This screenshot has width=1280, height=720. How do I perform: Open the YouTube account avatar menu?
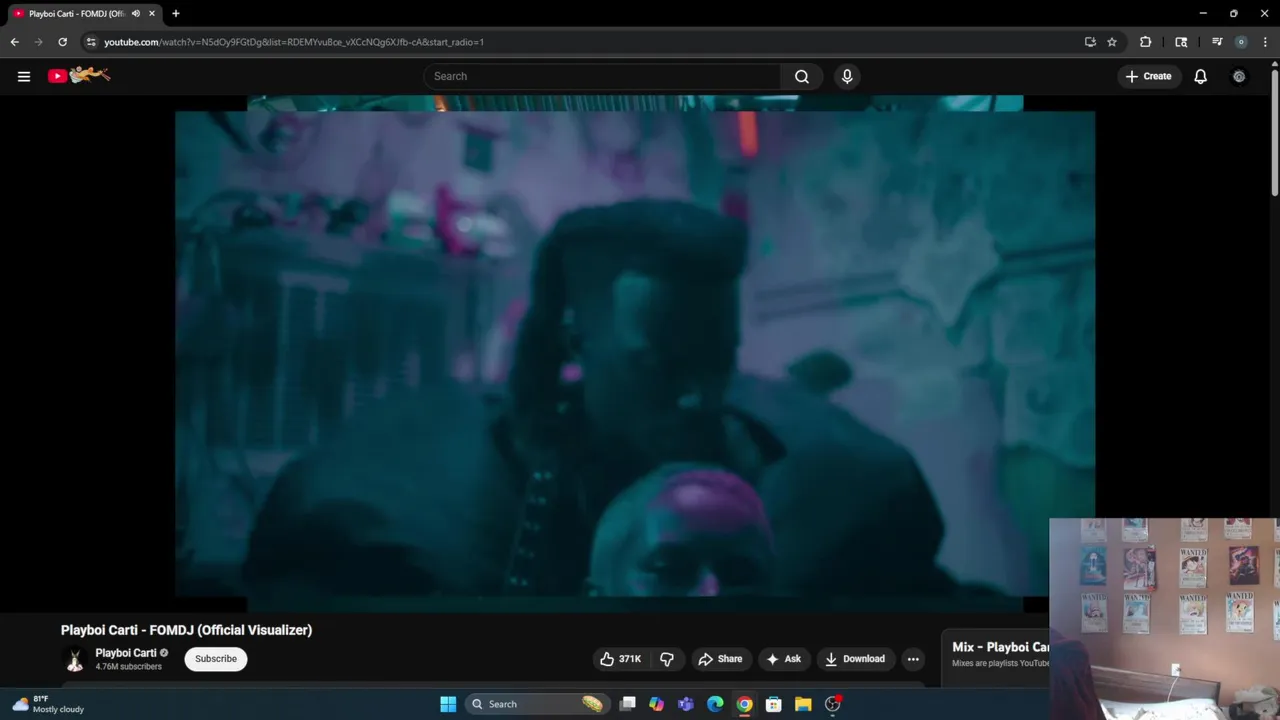pyautogui.click(x=1239, y=76)
